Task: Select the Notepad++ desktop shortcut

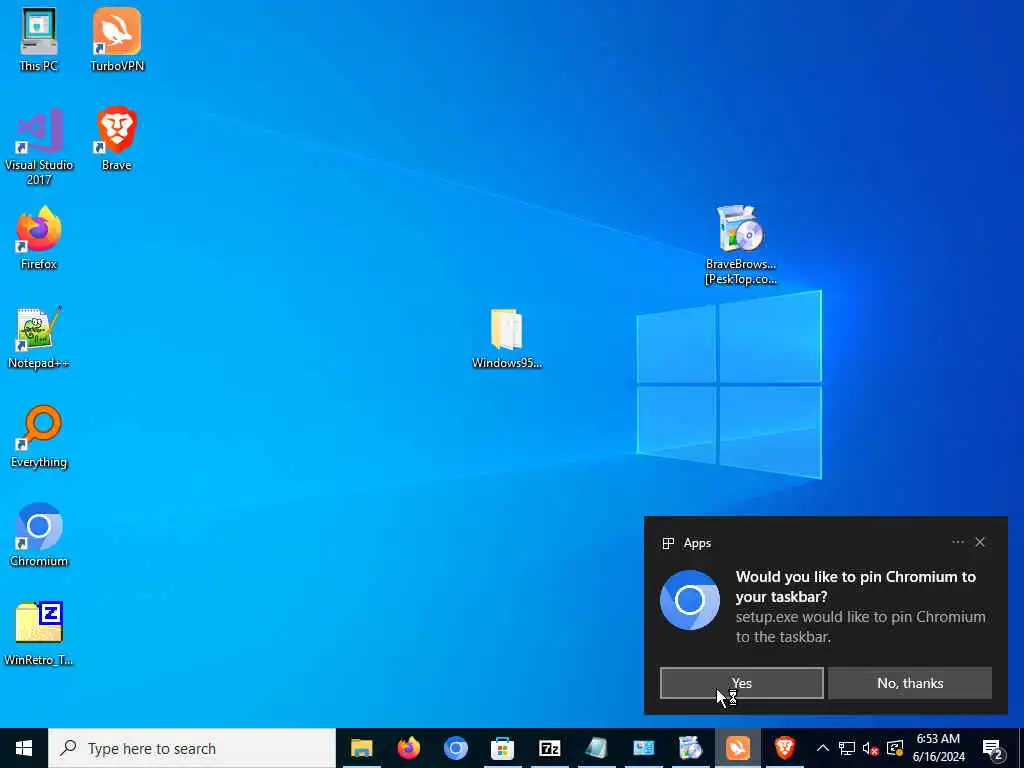Action: (x=39, y=338)
